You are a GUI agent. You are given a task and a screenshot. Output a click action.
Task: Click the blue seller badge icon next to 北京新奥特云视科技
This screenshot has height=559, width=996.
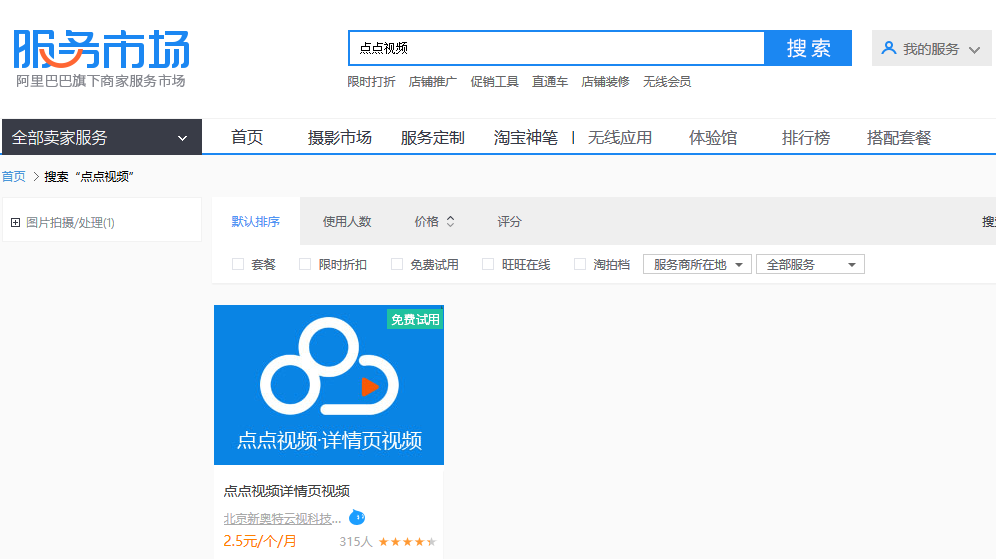click(357, 518)
